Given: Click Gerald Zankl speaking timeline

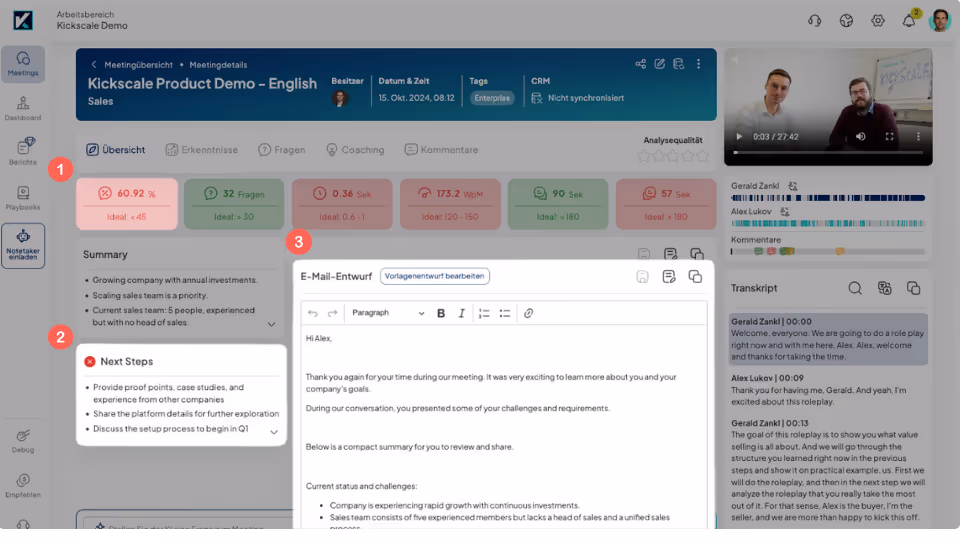Looking at the screenshot, I should coord(828,198).
